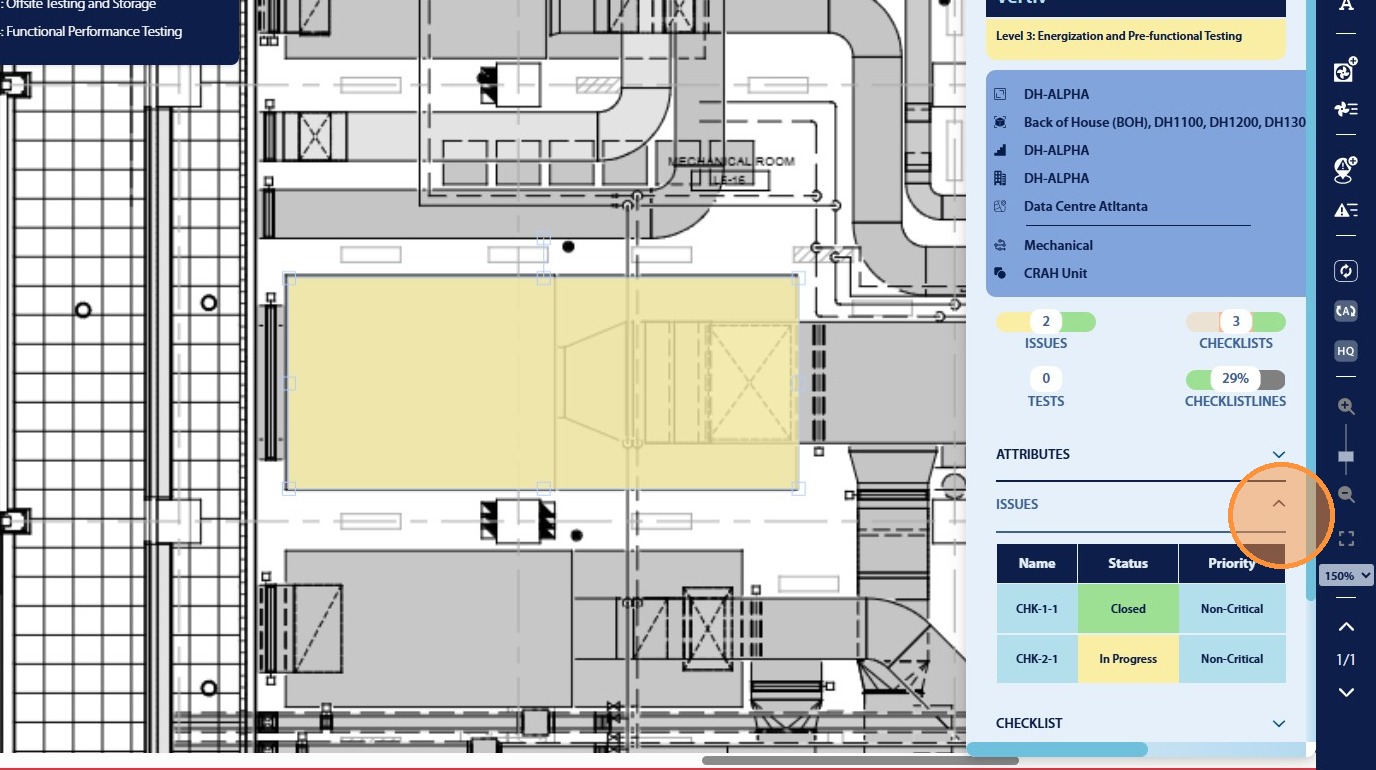Click Non-Critical priority in CHK-2-1 row

tap(1232, 659)
